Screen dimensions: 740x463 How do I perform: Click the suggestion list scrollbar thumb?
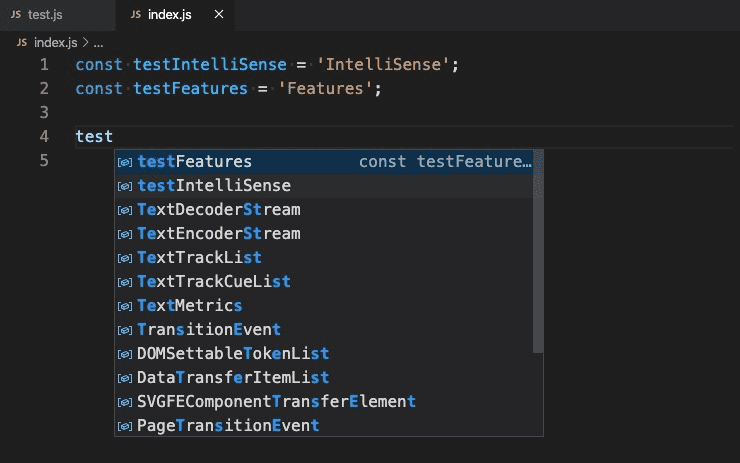click(538, 250)
